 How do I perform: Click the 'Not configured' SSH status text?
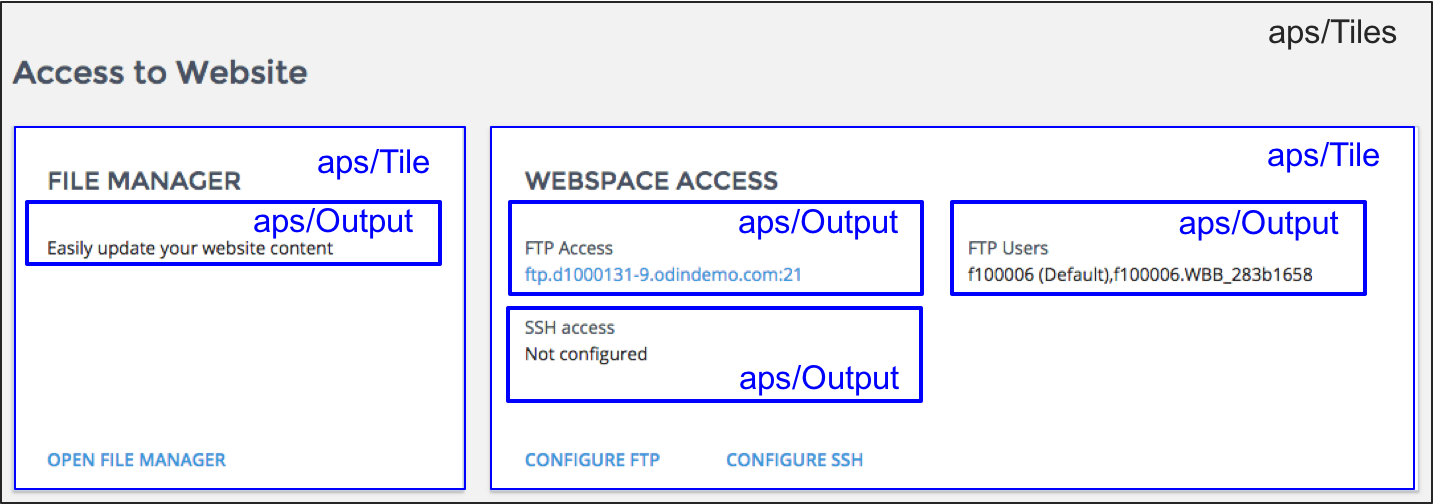586,354
